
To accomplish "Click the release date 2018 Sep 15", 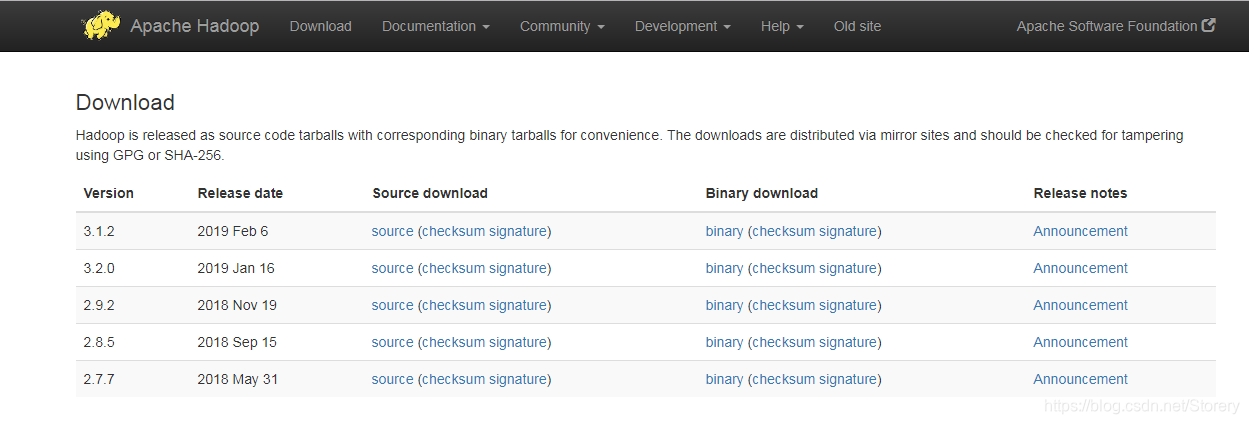I will (x=237, y=342).
